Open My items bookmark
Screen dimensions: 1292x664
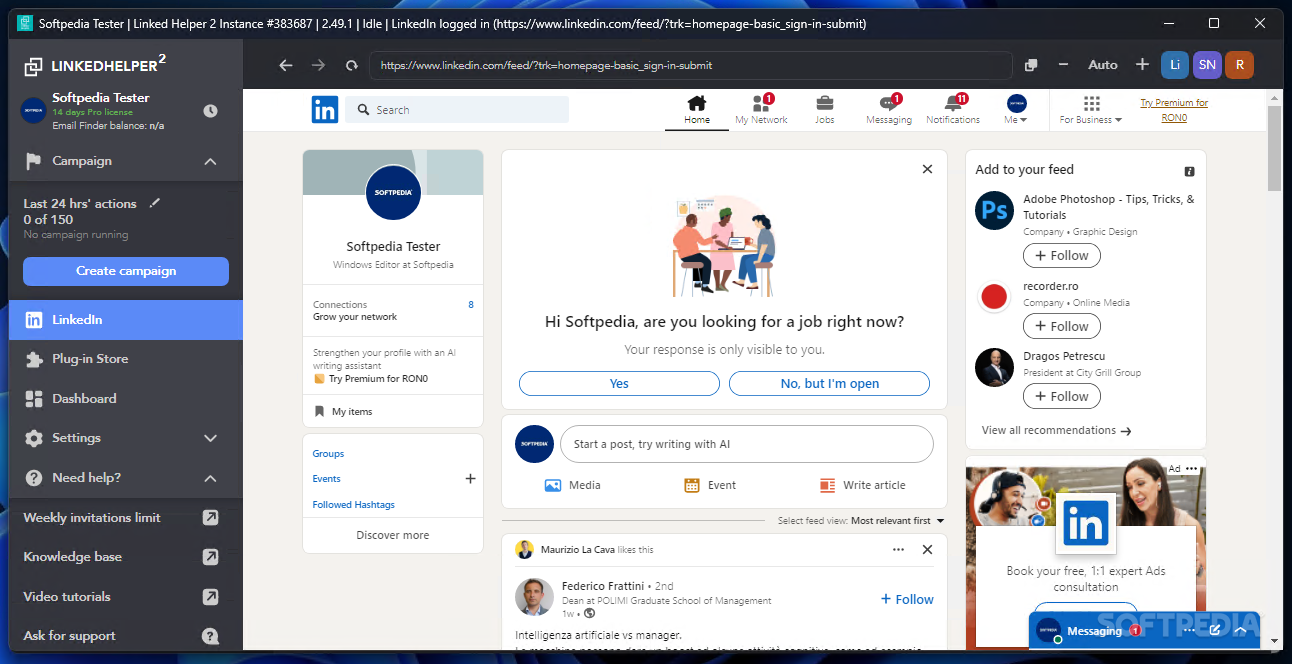(x=343, y=411)
